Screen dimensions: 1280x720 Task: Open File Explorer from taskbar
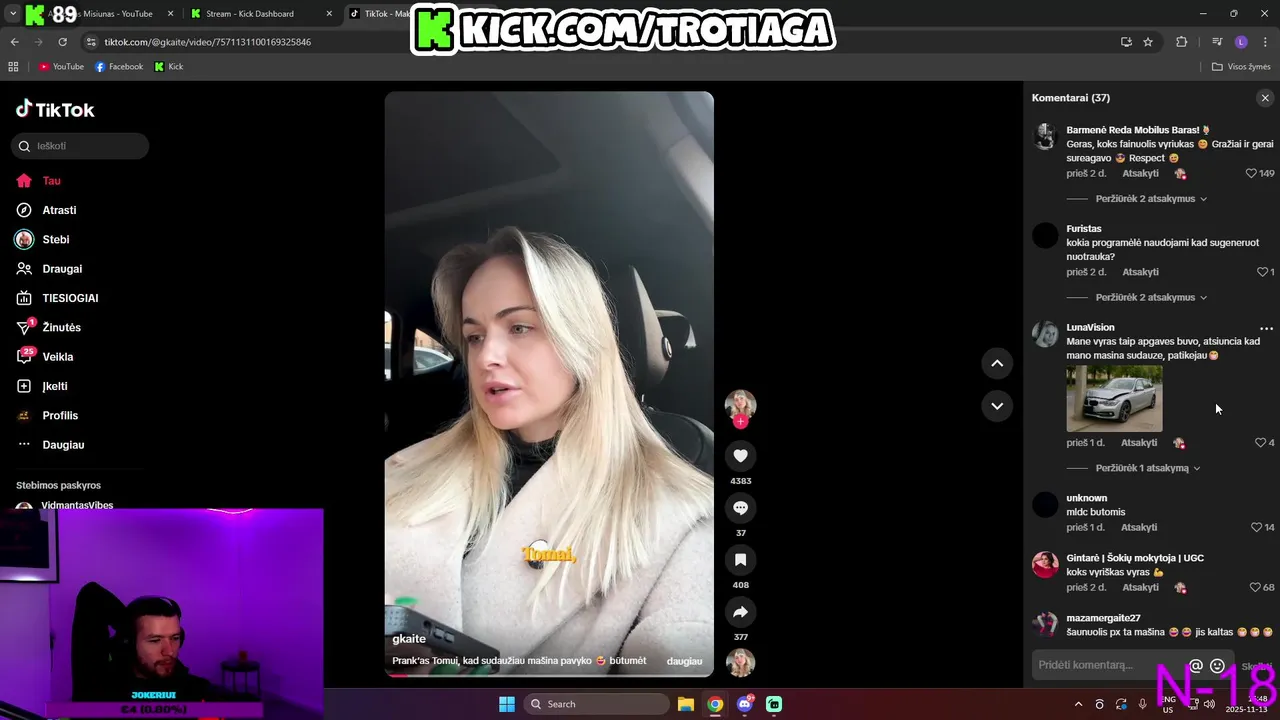pyautogui.click(x=686, y=704)
